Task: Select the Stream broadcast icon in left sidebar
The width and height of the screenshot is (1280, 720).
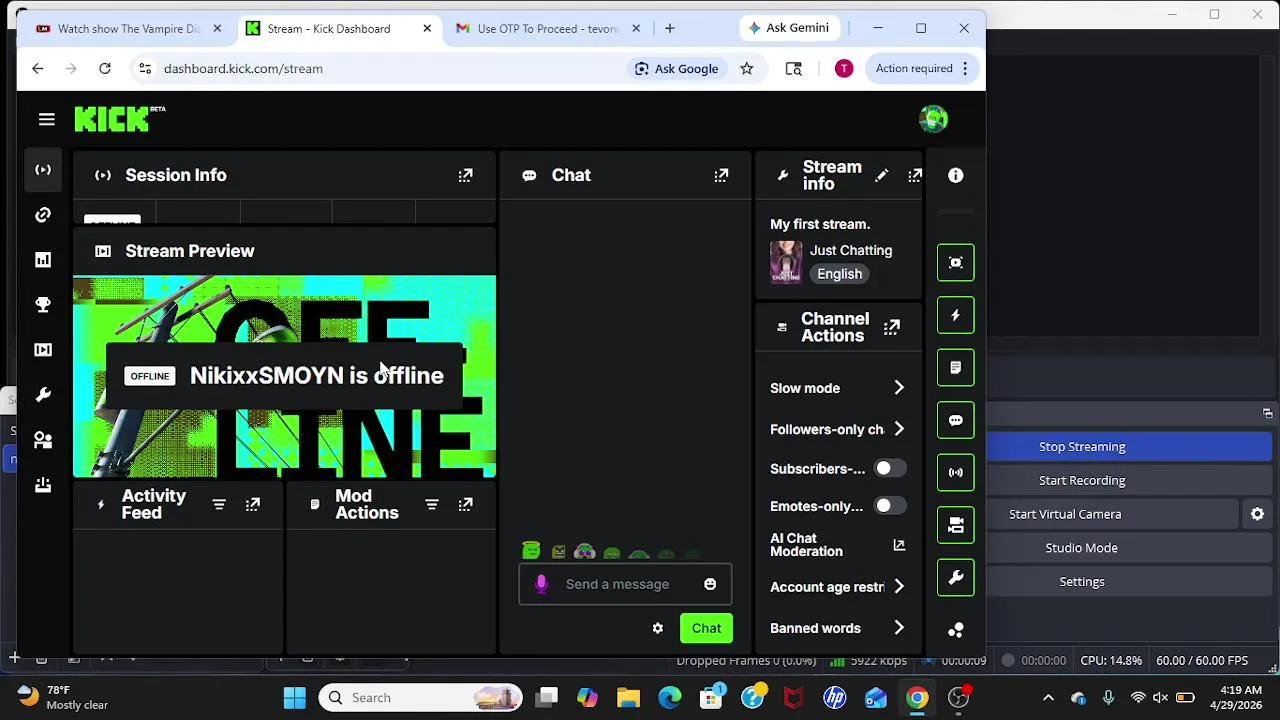Action: [x=43, y=170]
